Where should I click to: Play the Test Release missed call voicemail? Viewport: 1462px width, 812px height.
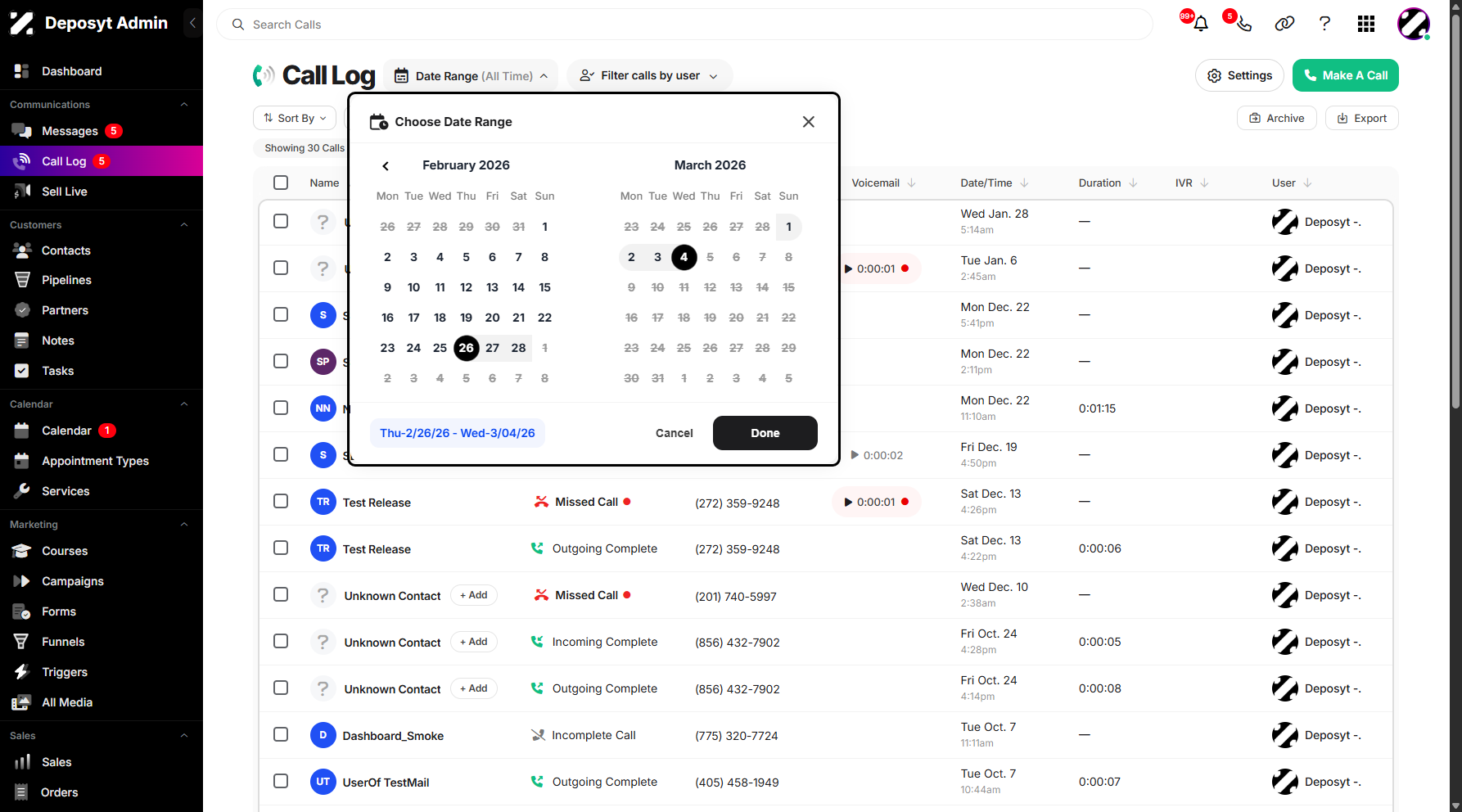click(849, 502)
